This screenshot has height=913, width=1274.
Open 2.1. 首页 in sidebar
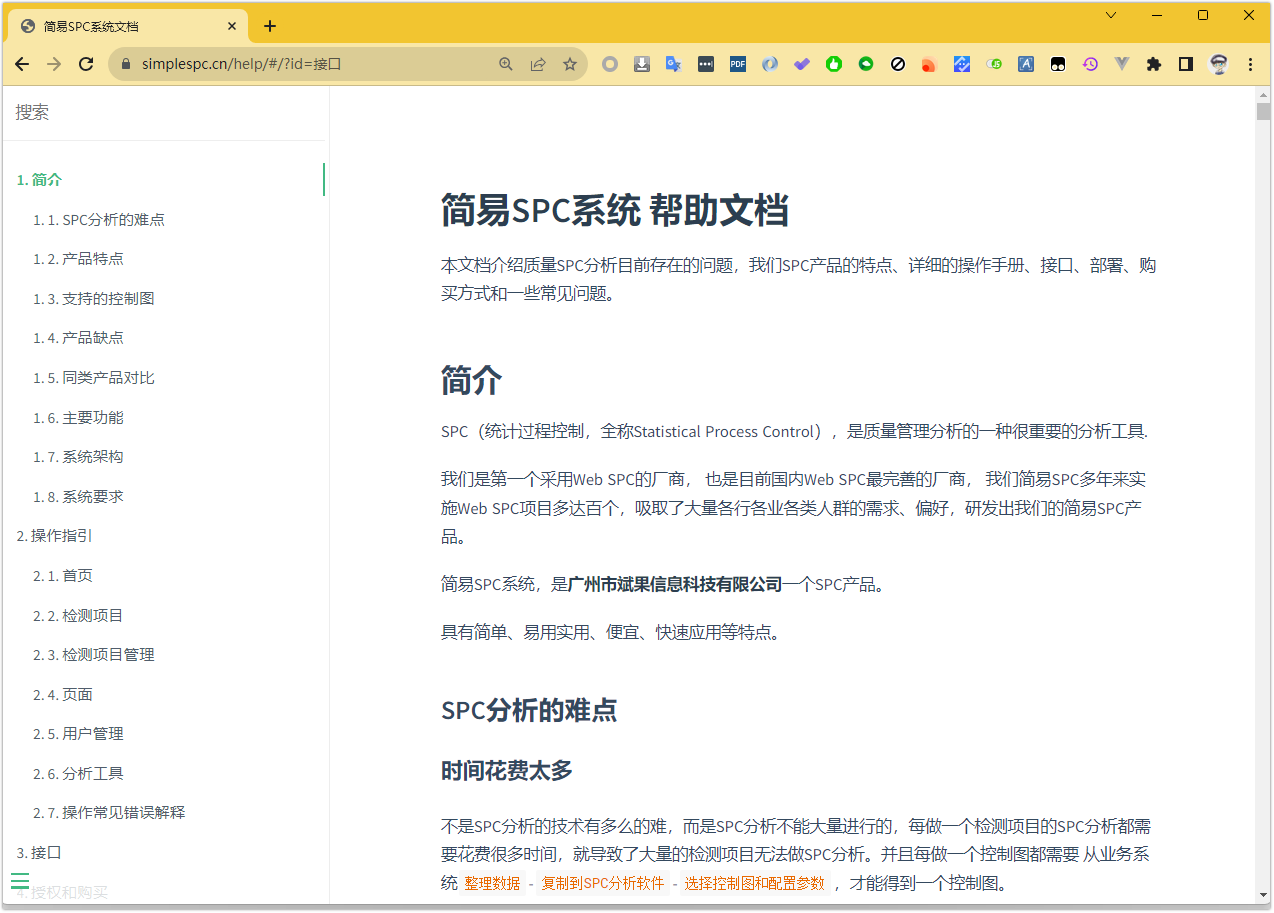tap(62, 576)
